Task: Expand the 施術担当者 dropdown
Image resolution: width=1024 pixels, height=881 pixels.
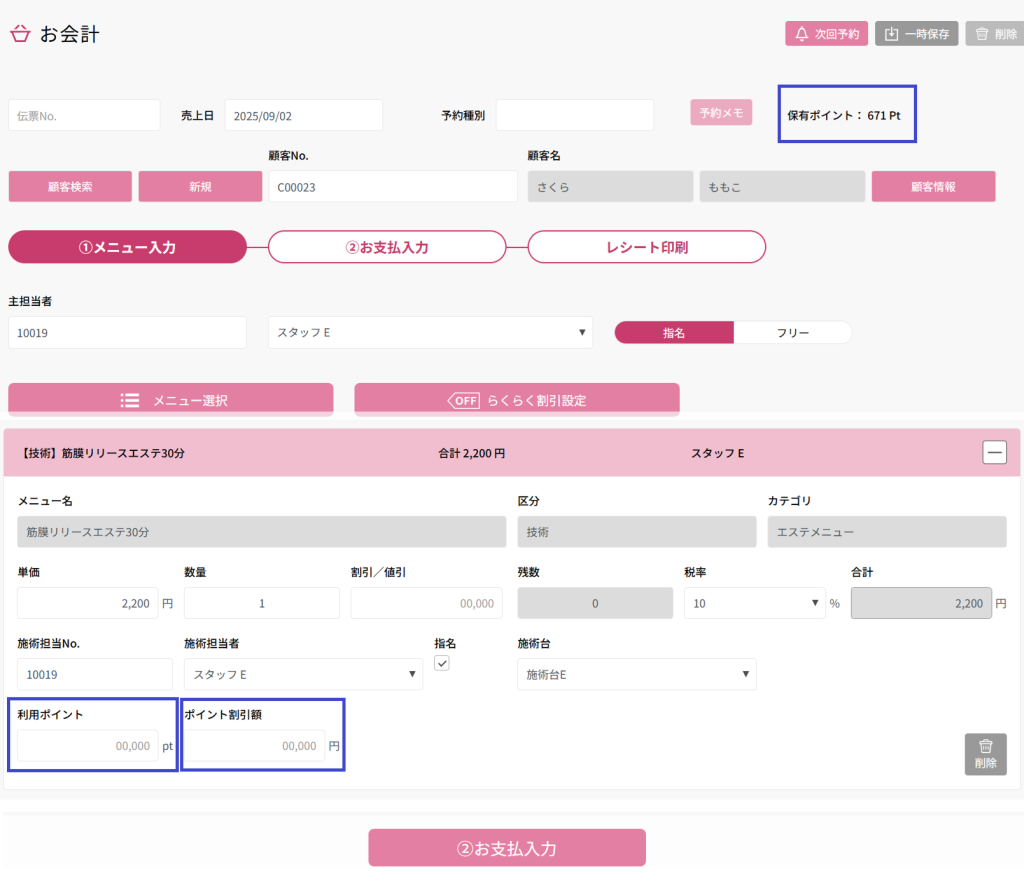Action: (303, 674)
